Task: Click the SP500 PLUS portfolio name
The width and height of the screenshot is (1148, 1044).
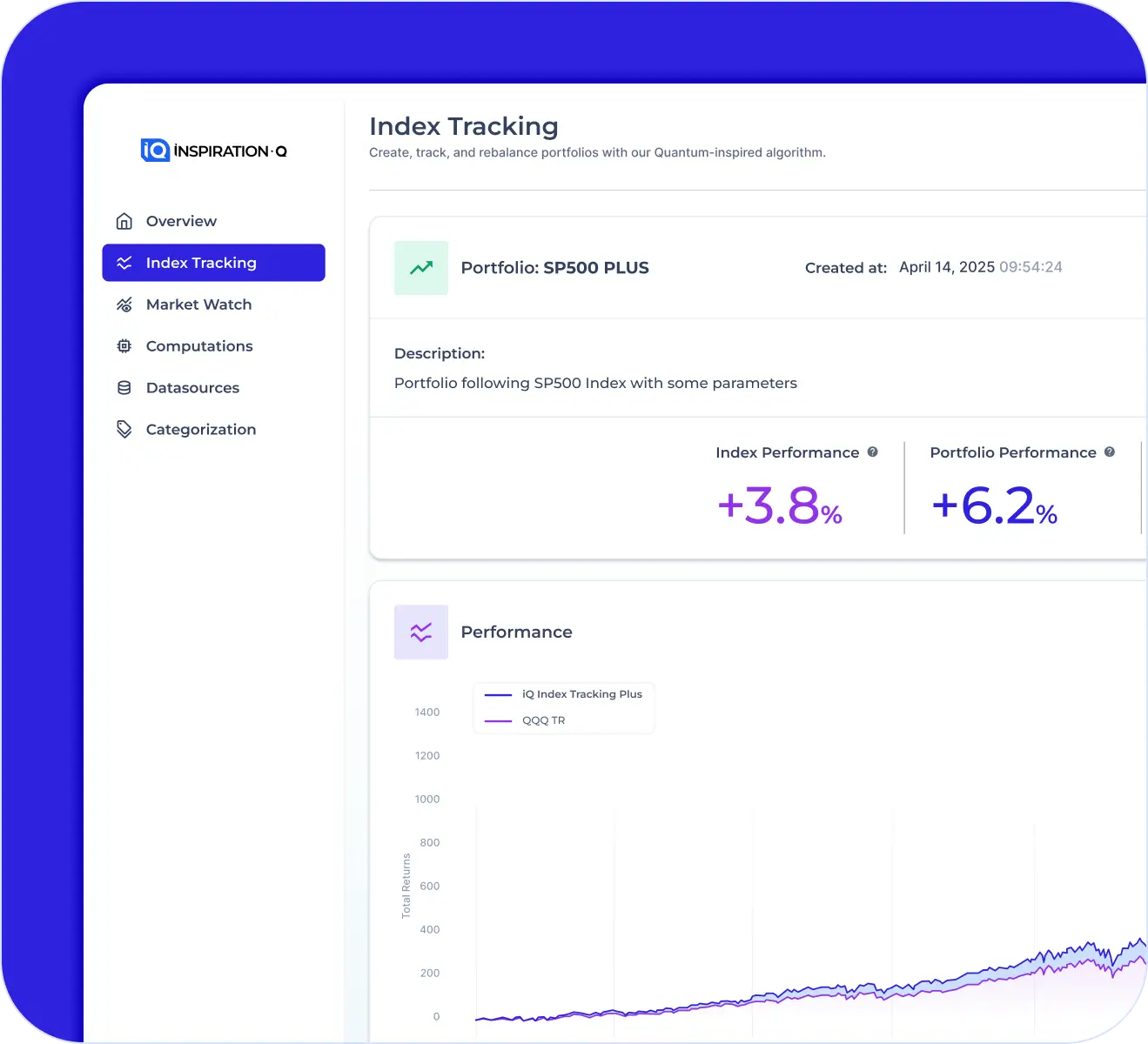Action: pyautogui.click(x=595, y=267)
